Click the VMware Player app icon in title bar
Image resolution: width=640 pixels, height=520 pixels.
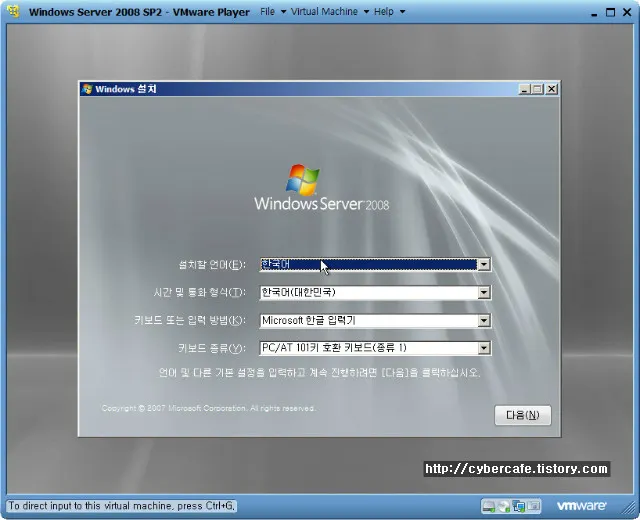coord(13,11)
